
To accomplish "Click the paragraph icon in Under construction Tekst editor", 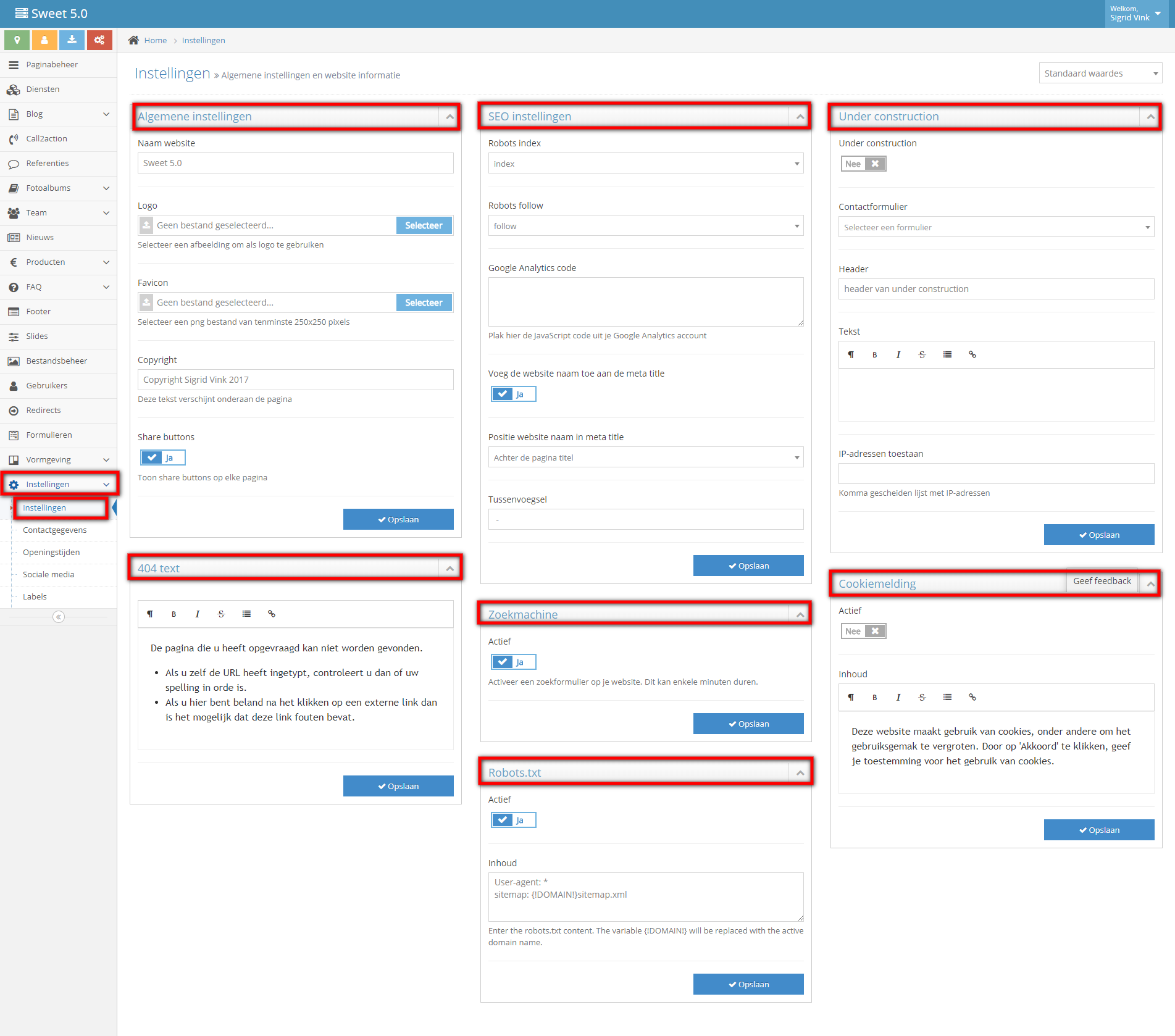I will (851, 354).
